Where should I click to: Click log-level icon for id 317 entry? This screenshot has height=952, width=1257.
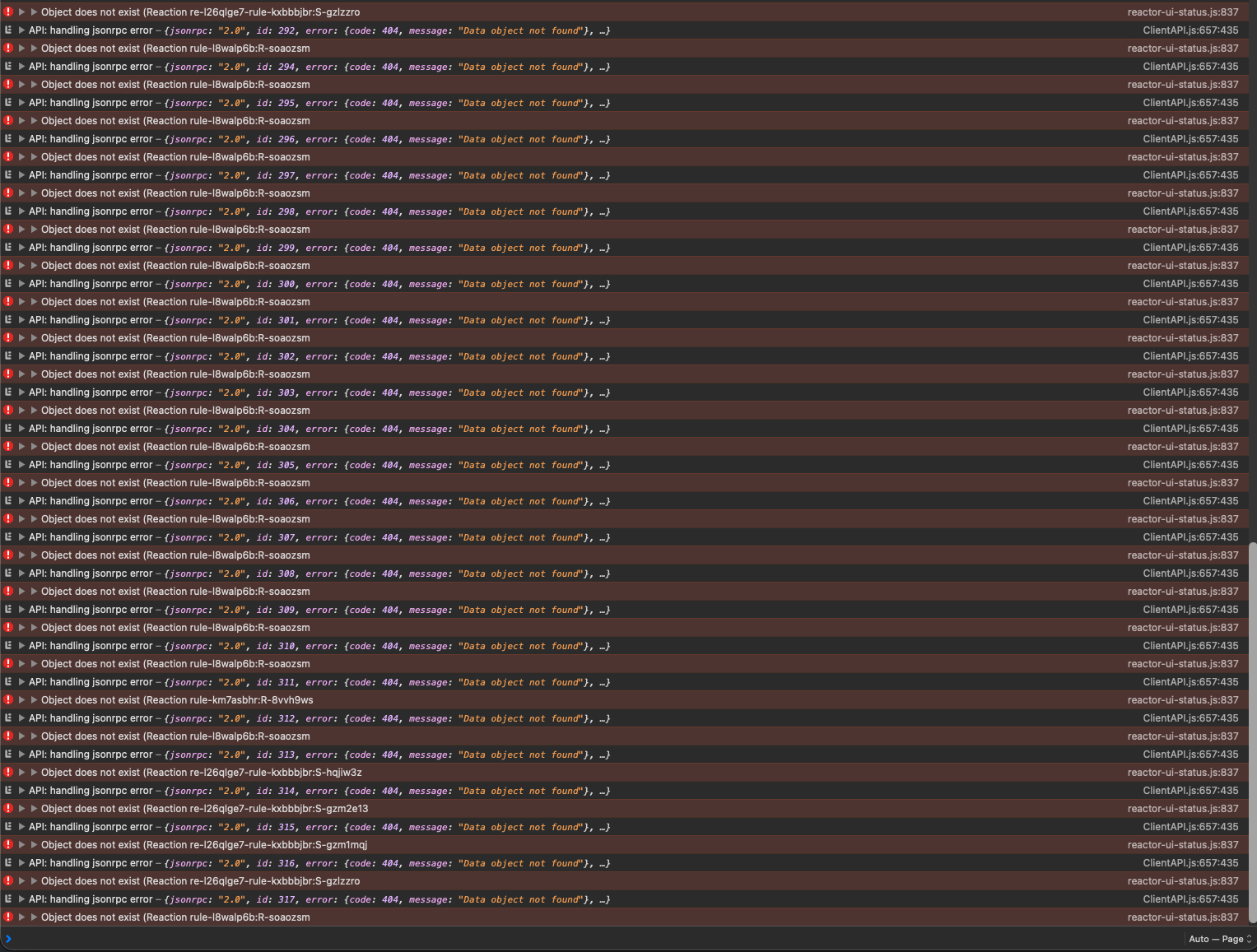coord(8,899)
